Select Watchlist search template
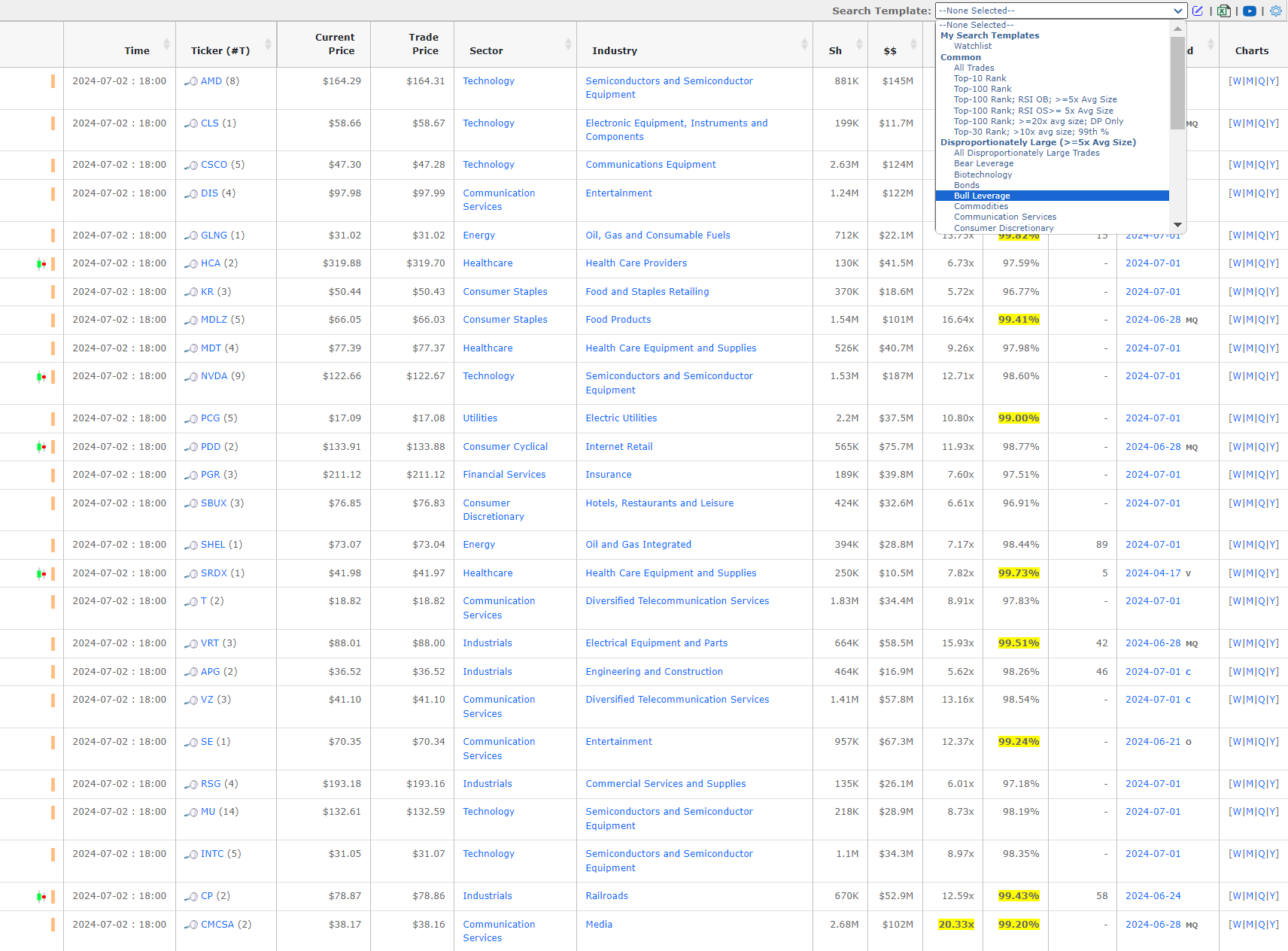This screenshot has width=1288, height=951. (1052, 46)
